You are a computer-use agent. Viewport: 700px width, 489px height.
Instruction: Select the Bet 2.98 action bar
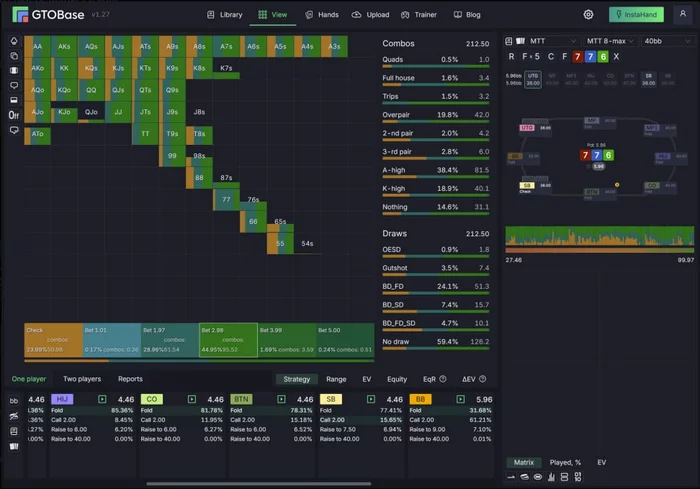(x=228, y=340)
